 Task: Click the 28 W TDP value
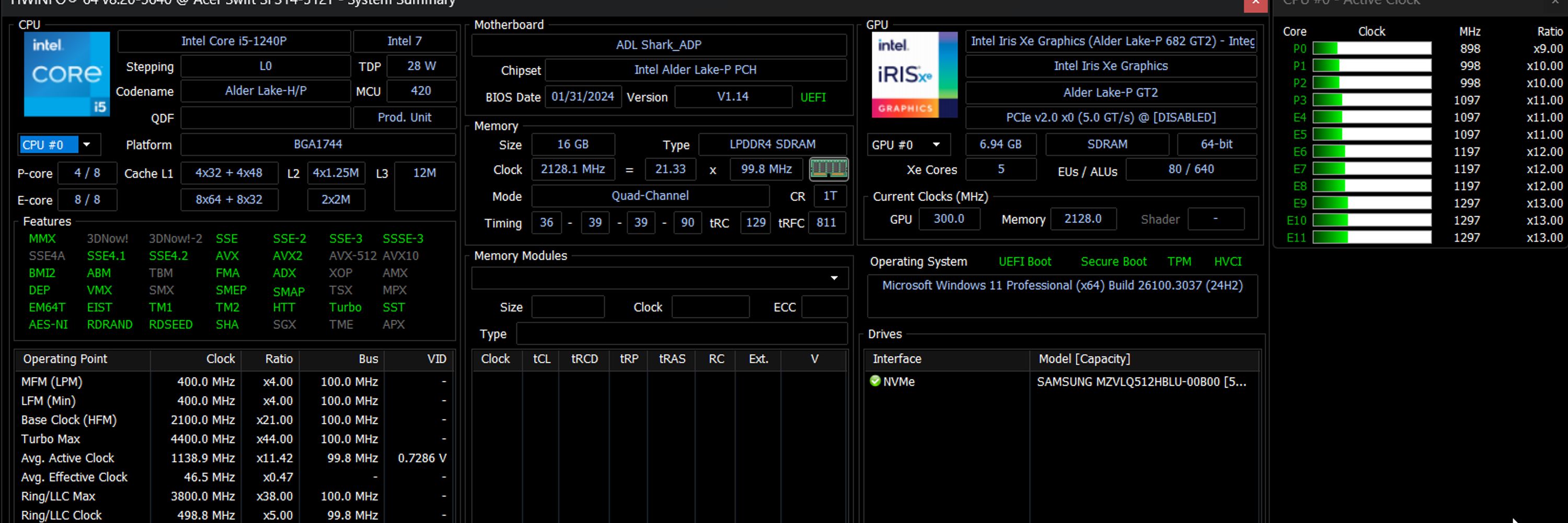coord(421,66)
